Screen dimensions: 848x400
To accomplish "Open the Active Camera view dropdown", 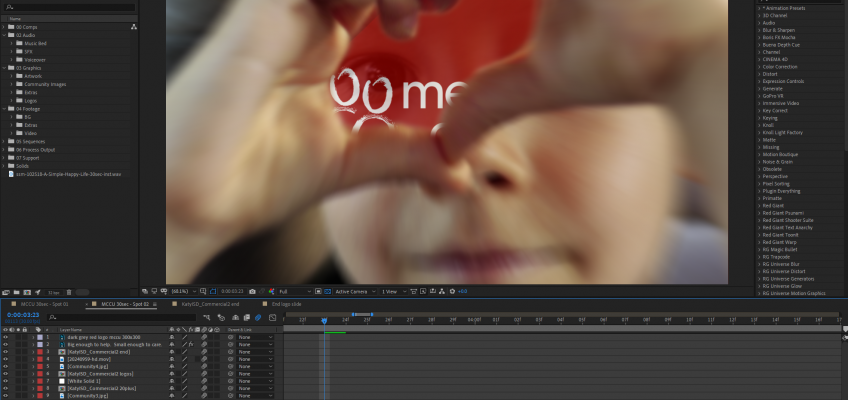I will pos(355,291).
